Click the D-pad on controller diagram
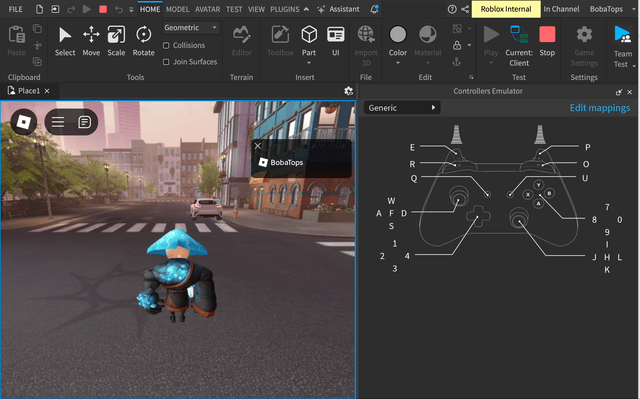Viewport: 640px width, 399px height. point(478,215)
